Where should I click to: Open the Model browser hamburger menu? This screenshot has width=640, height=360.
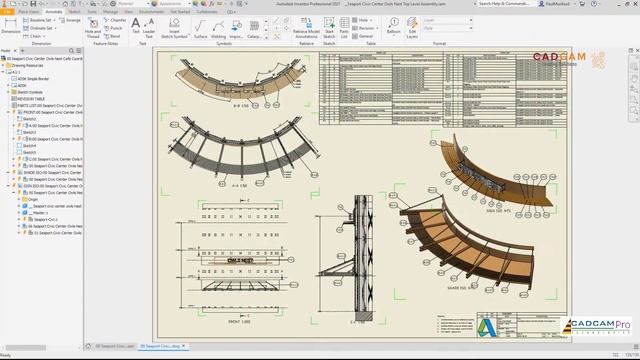pos(79,51)
